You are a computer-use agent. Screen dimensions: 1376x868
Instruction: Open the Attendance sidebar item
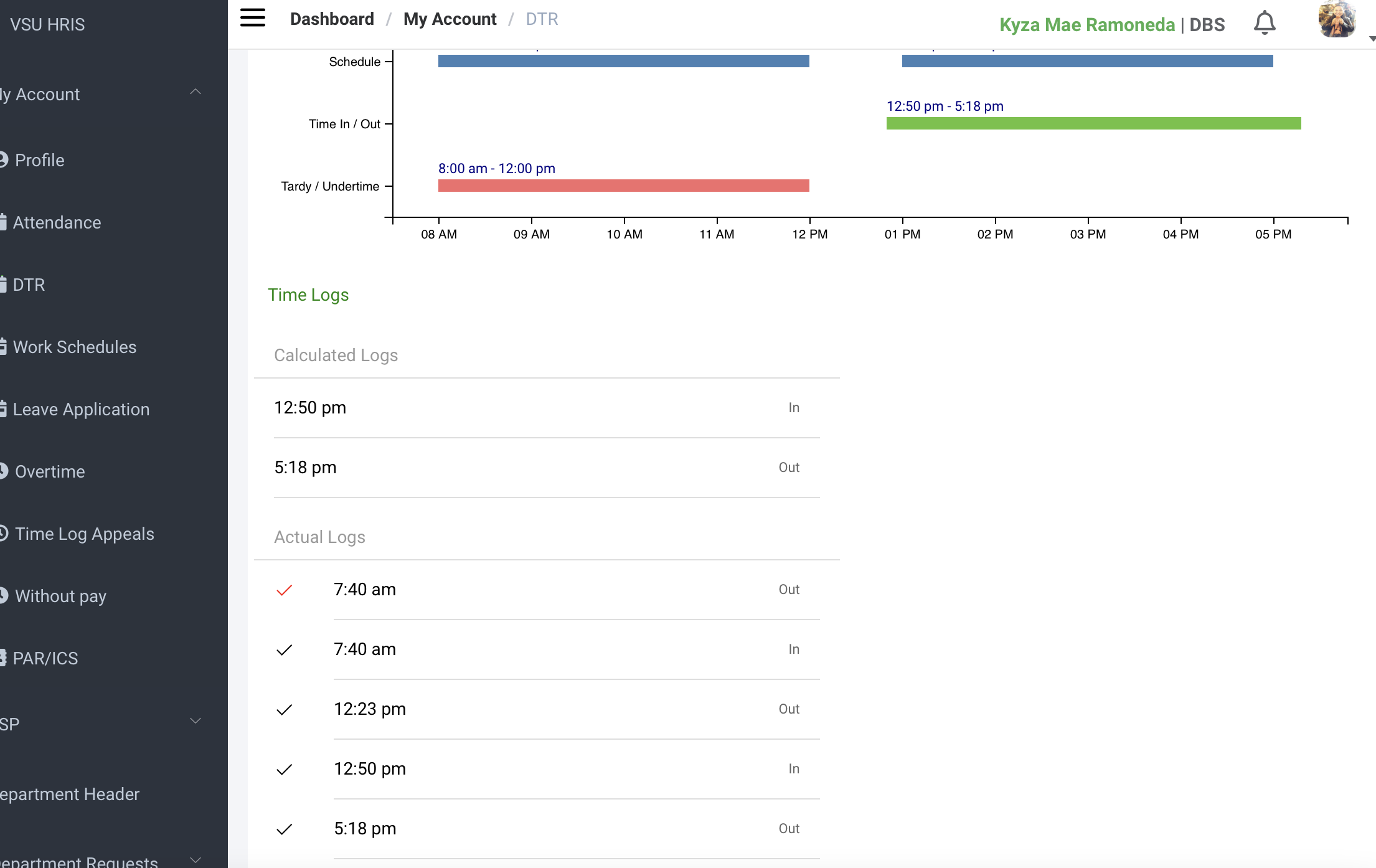[x=57, y=222]
